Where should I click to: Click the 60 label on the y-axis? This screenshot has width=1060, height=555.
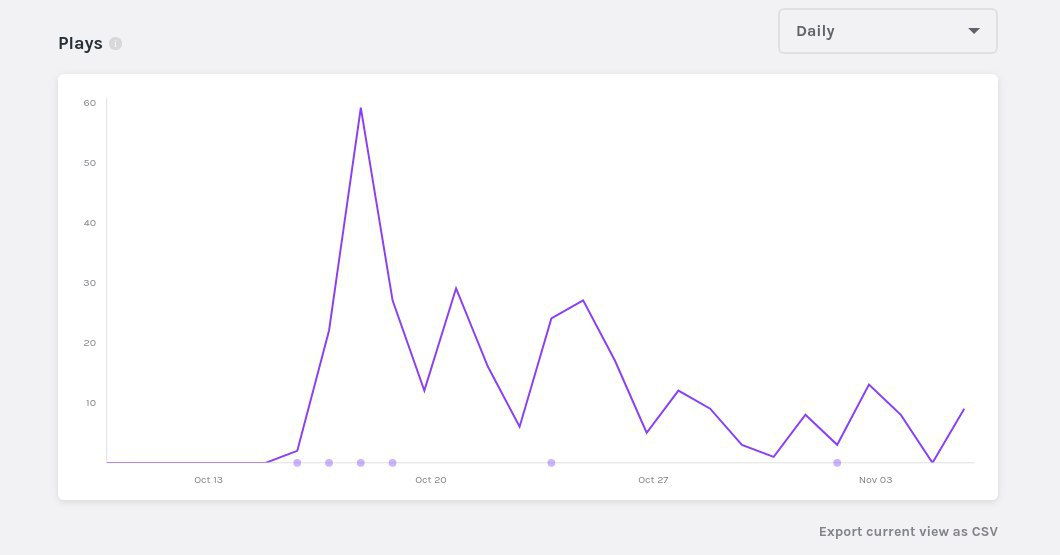90,103
